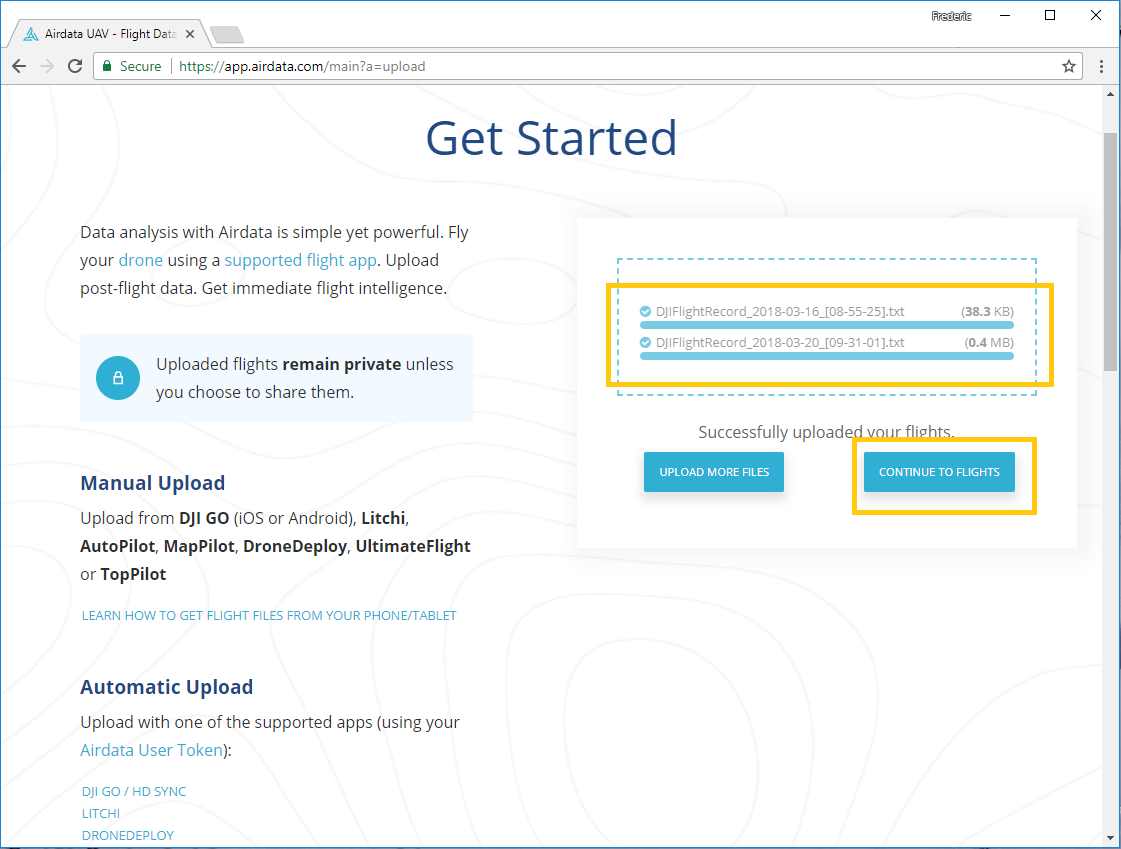Minimize the Chrome window
Screen dimensions: 1121x849
pos(1004,16)
